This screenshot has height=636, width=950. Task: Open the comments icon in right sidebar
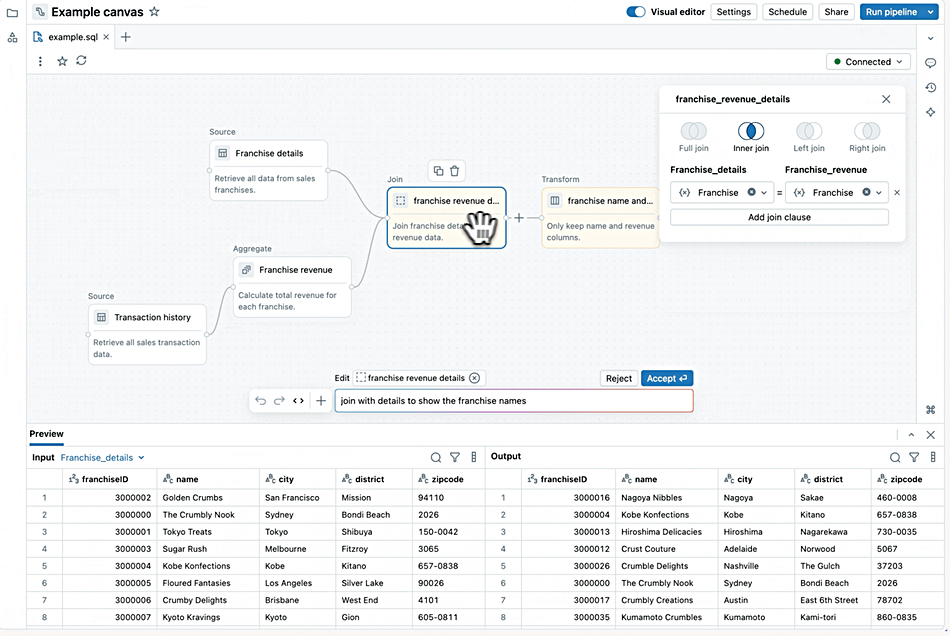[931, 63]
